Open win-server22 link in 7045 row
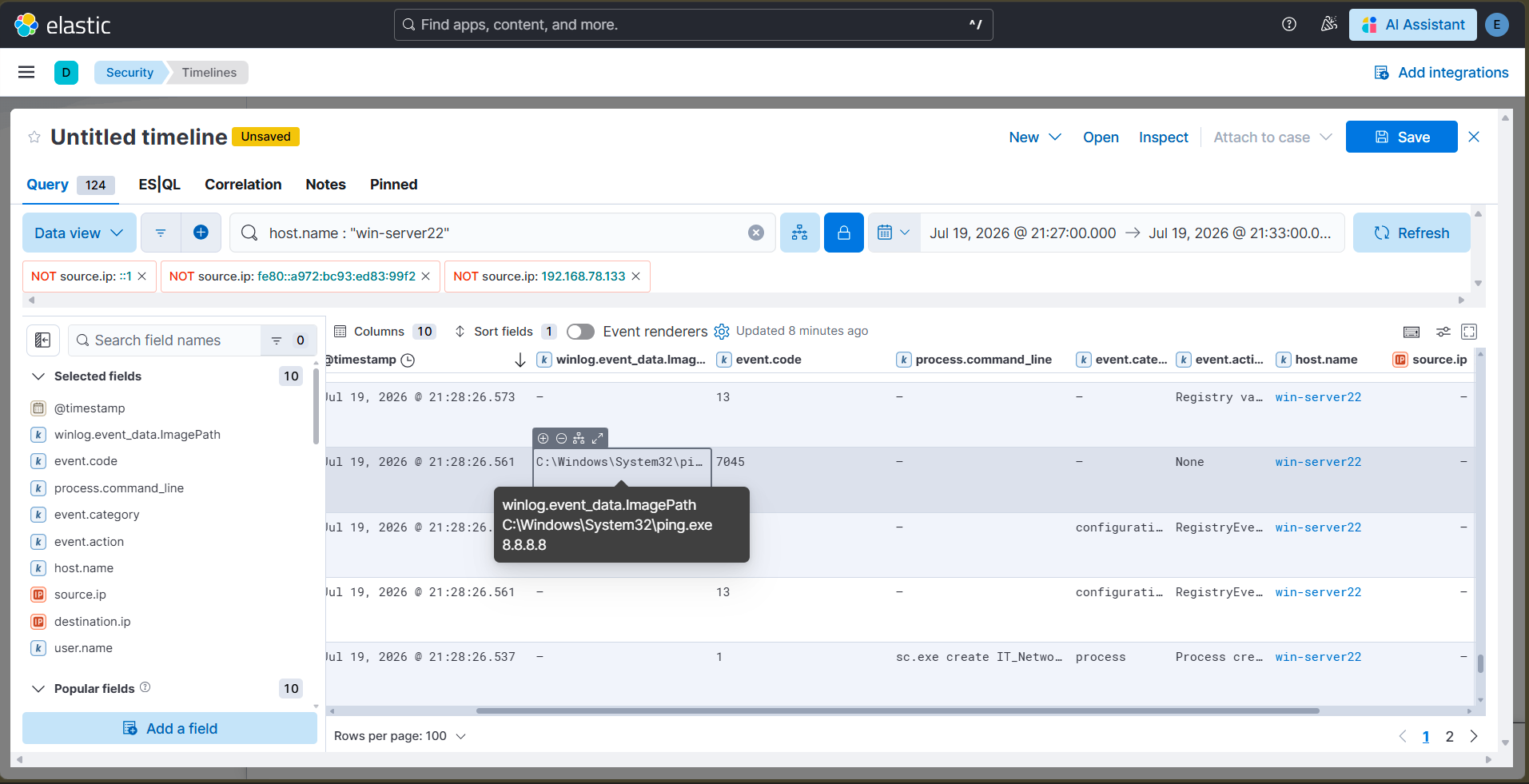Screen dimensions: 1529x784 tap(1318, 462)
